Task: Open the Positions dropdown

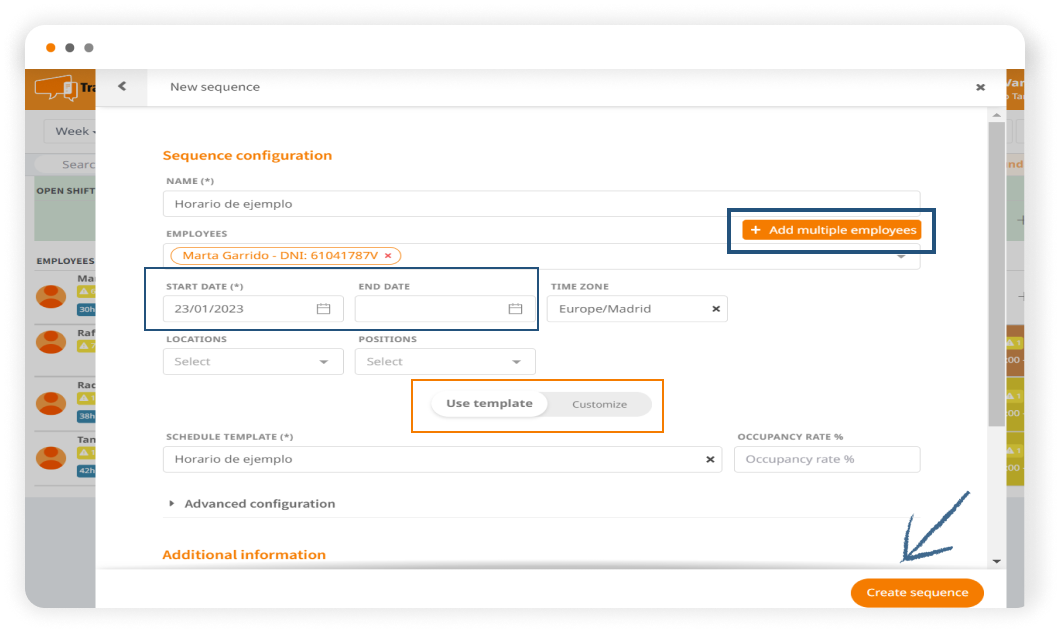Action: point(444,362)
